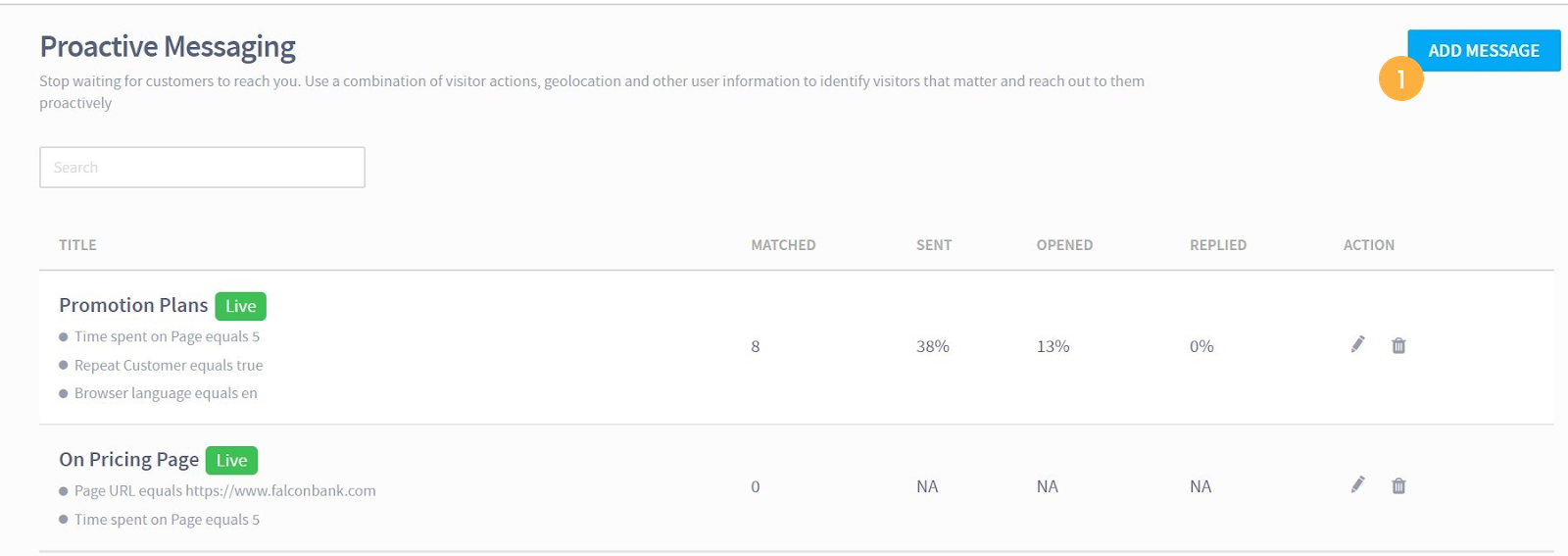Click the Proactive Messaging heading
Screen dimensions: 1568x556
(x=168, y=46)
